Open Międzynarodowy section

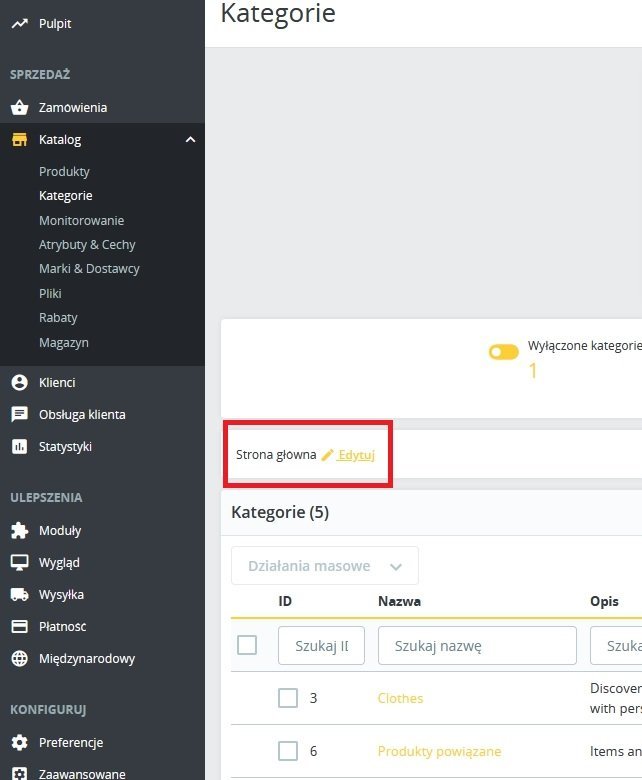coord(87,659)
